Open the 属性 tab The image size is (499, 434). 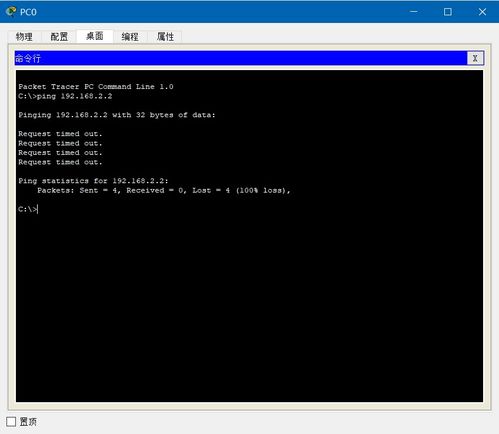[x=165, y=37]
